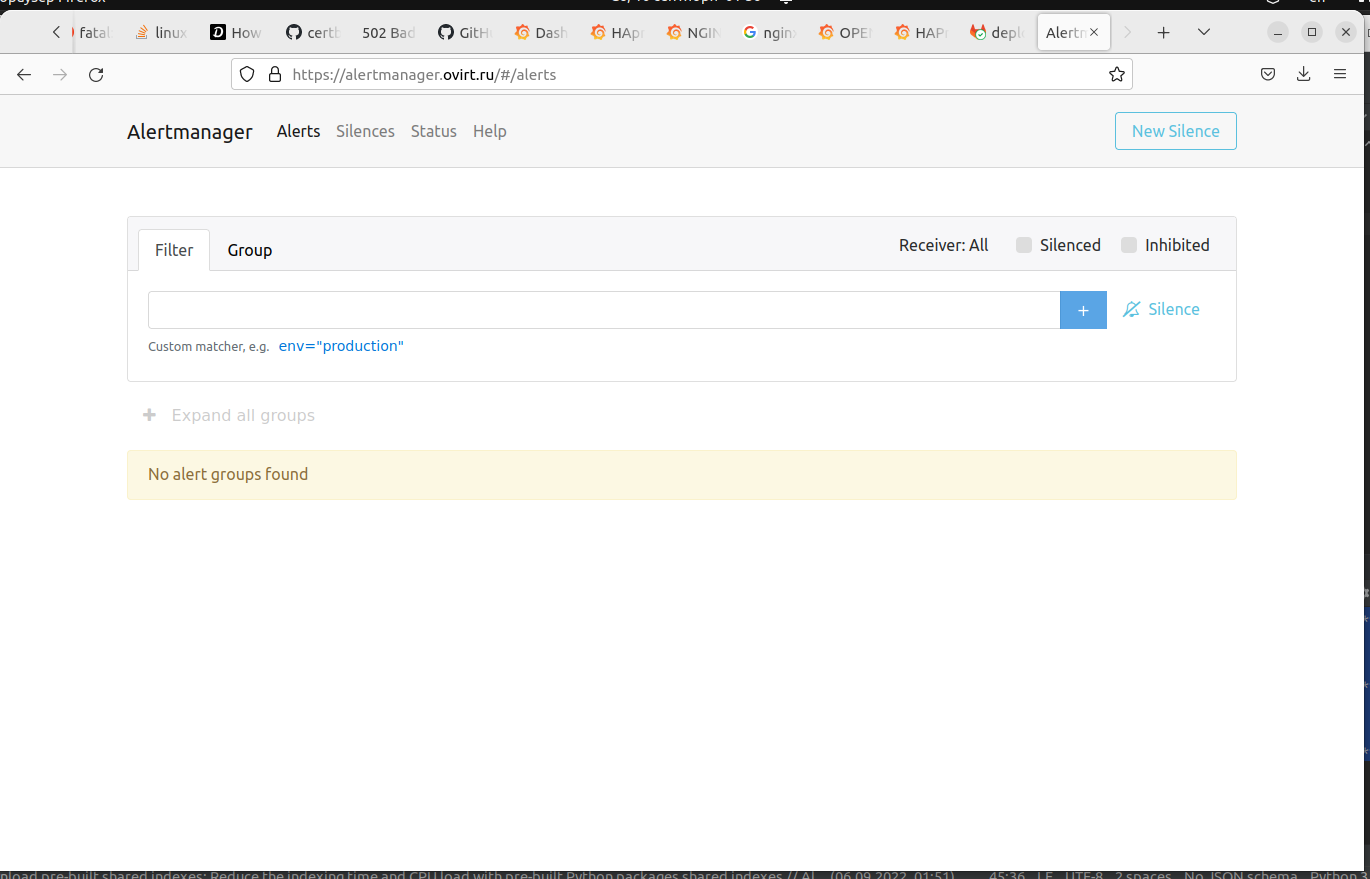Image resolution: width=1370 pixels, height=879 pixels.
Task: Open the tracking protection shield icon
Action: pyautogui.click(x=247, y=74)
